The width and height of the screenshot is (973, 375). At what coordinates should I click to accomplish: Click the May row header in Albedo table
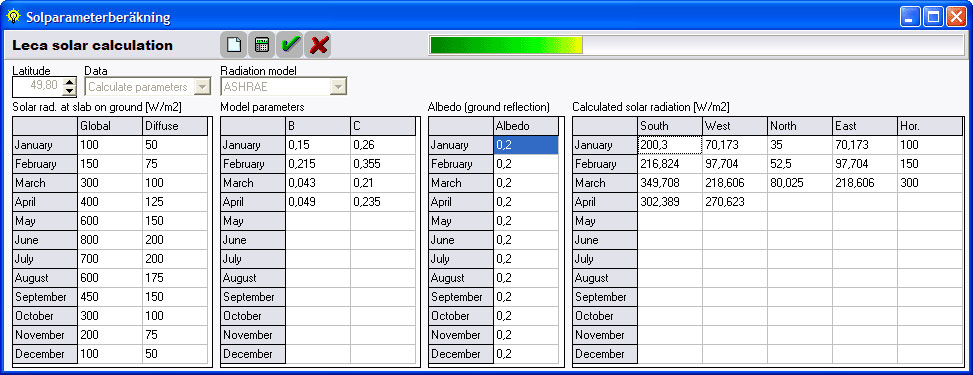(x=461, y=221)
